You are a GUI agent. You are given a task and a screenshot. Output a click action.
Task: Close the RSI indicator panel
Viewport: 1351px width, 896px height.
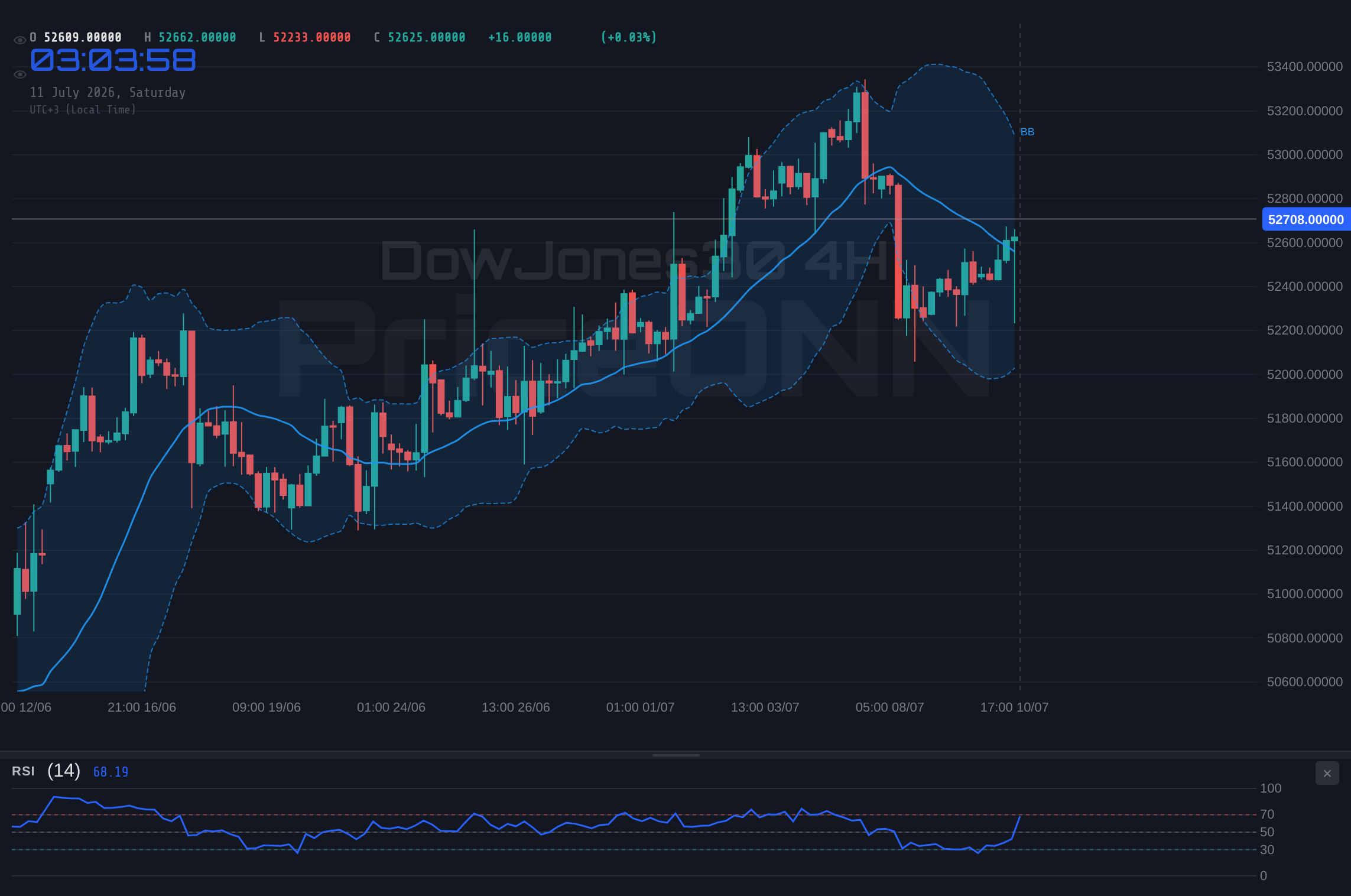1327,773
